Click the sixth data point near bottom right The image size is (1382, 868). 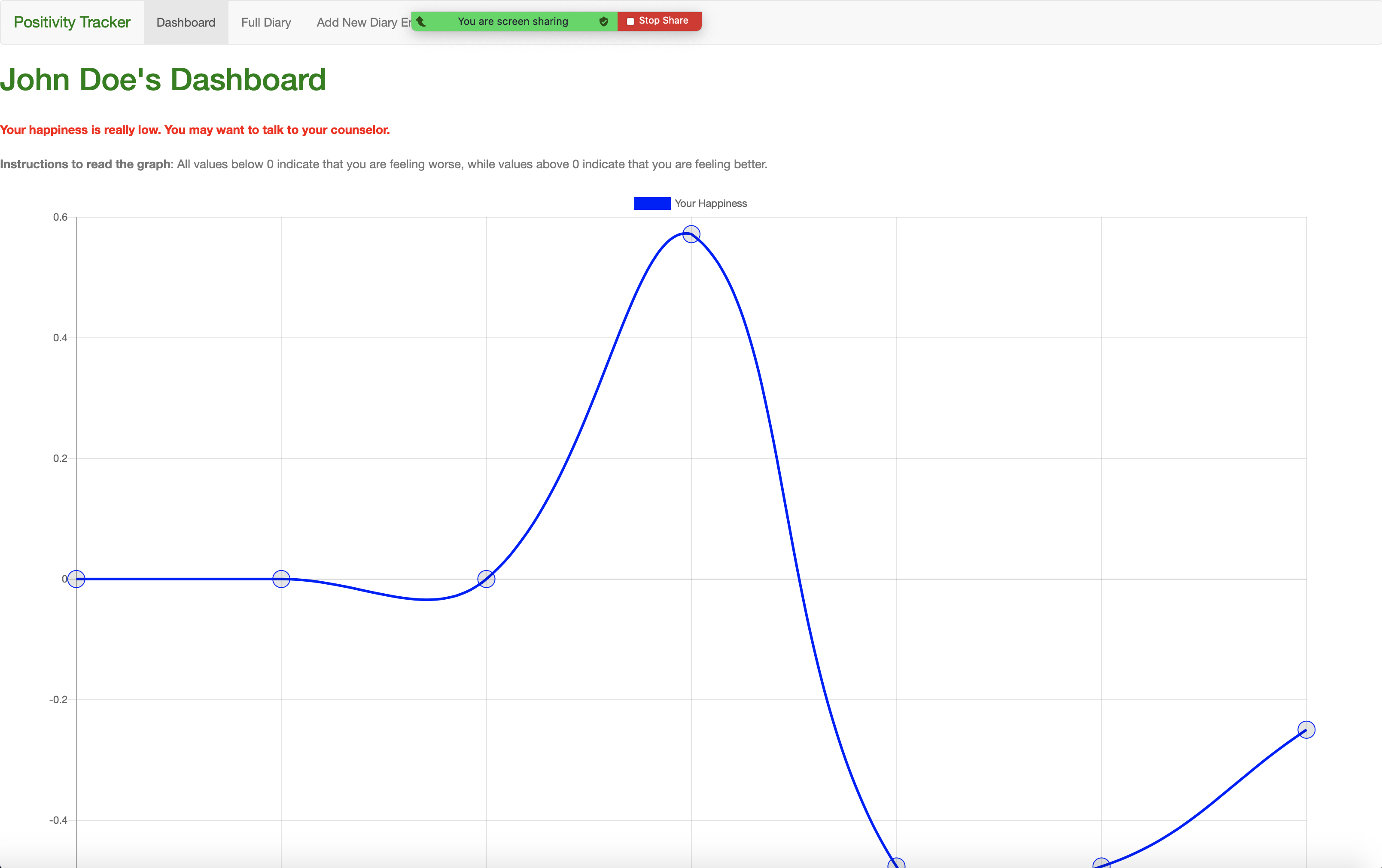(1101, 864)
